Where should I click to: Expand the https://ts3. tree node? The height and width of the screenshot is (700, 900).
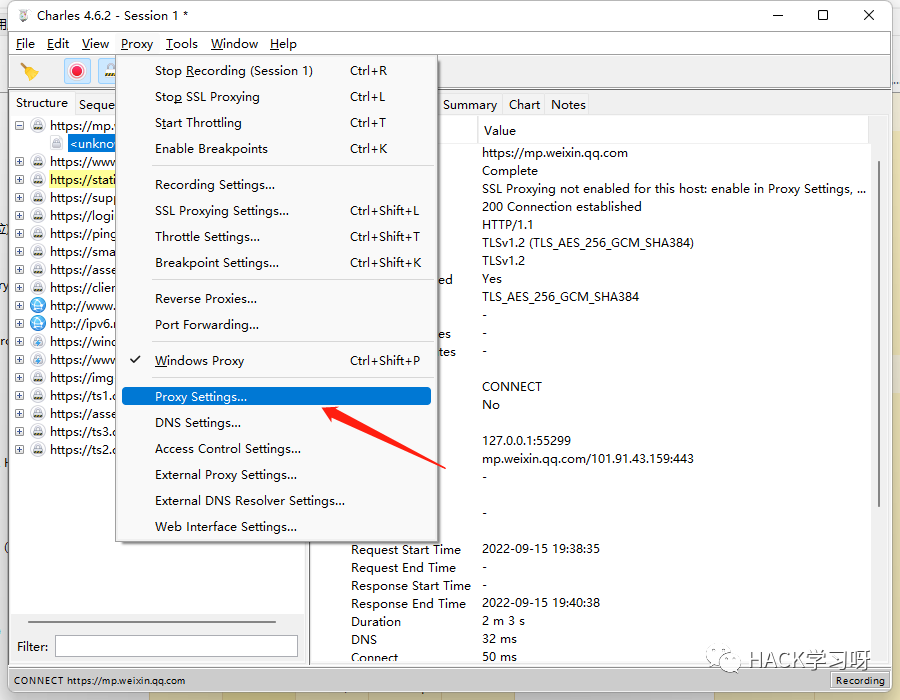click(20, 431)
